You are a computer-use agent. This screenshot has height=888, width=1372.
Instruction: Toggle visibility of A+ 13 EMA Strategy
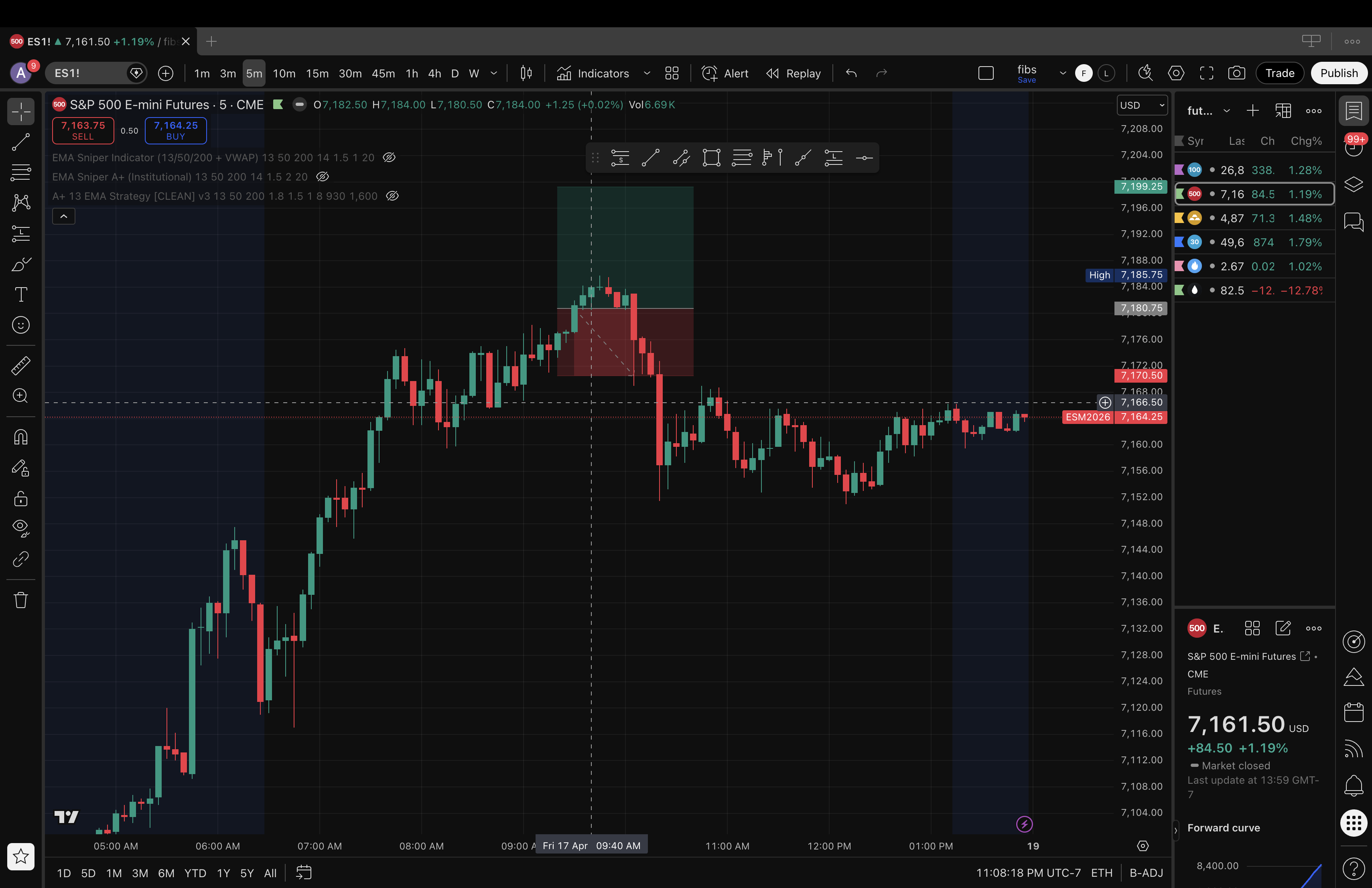coord(393,196)
